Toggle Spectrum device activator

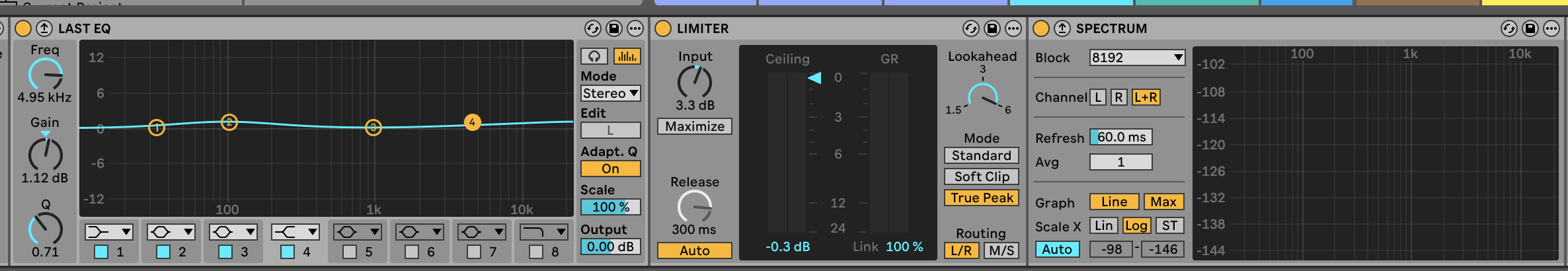tap(1041, 28)
